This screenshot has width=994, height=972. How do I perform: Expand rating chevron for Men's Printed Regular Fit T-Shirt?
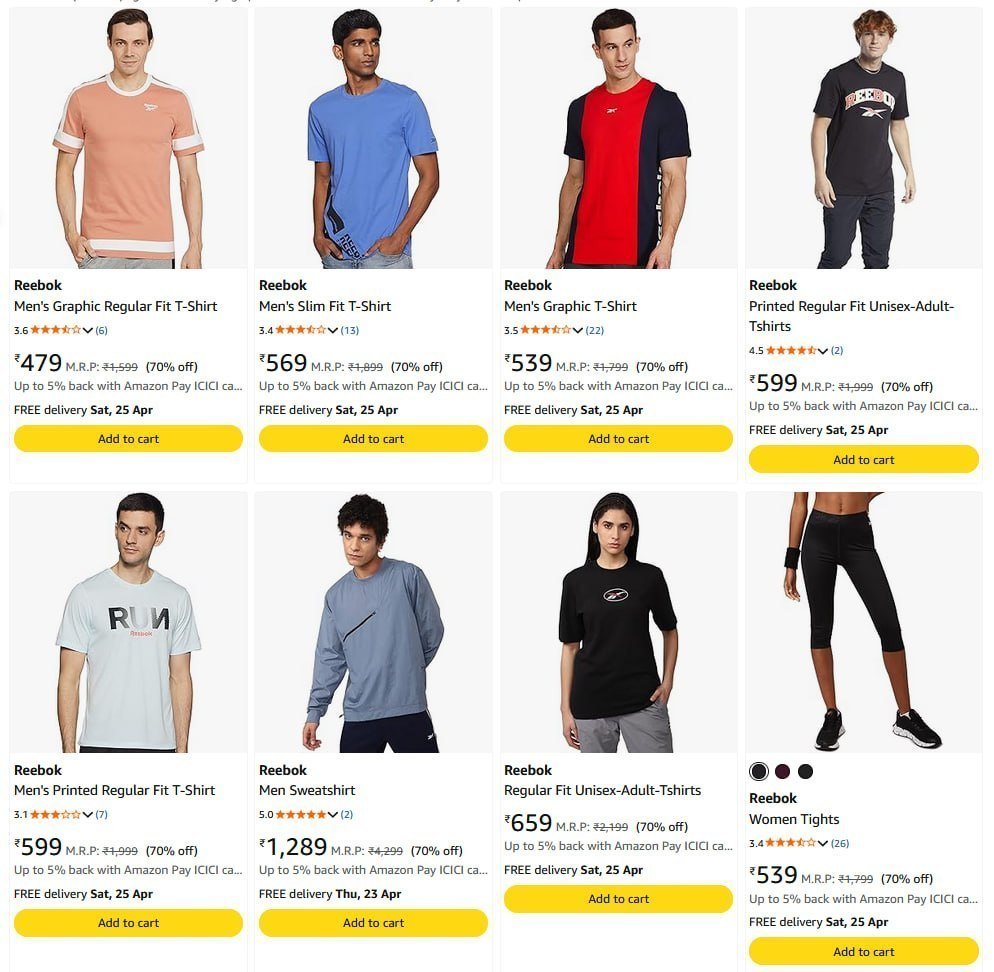click(x=87, y=815)
